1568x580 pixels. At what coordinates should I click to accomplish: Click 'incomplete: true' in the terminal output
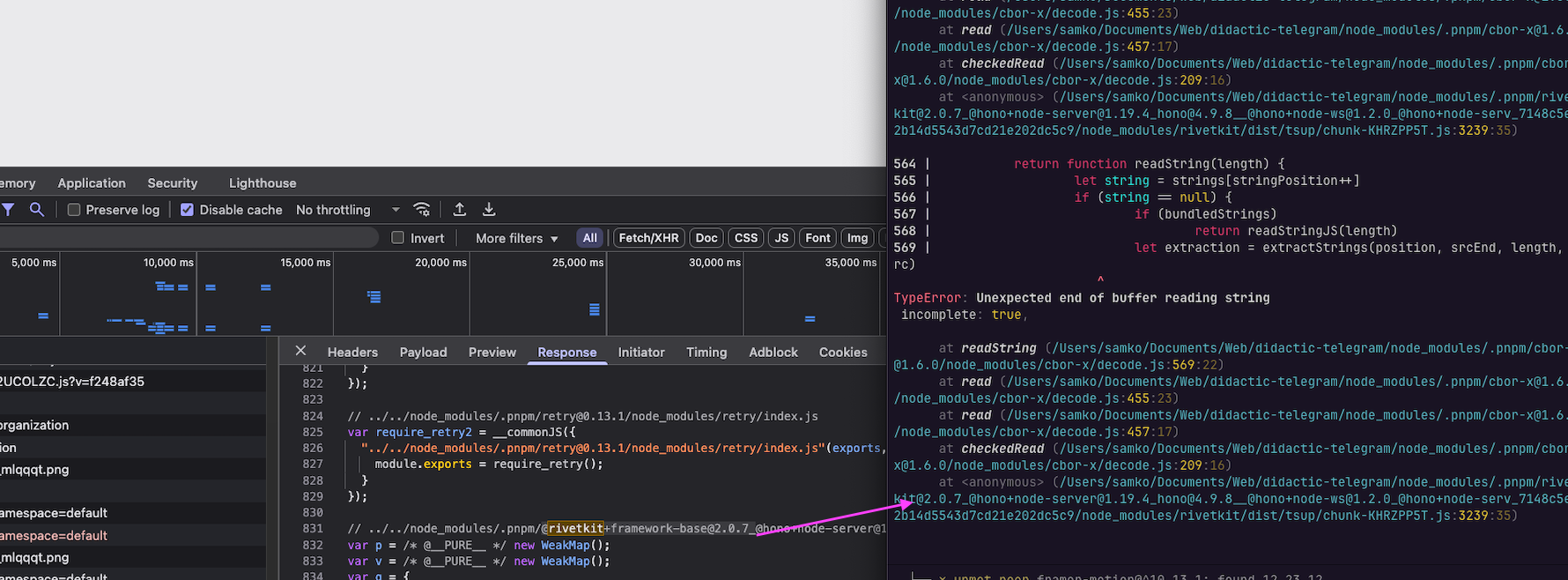964,315
